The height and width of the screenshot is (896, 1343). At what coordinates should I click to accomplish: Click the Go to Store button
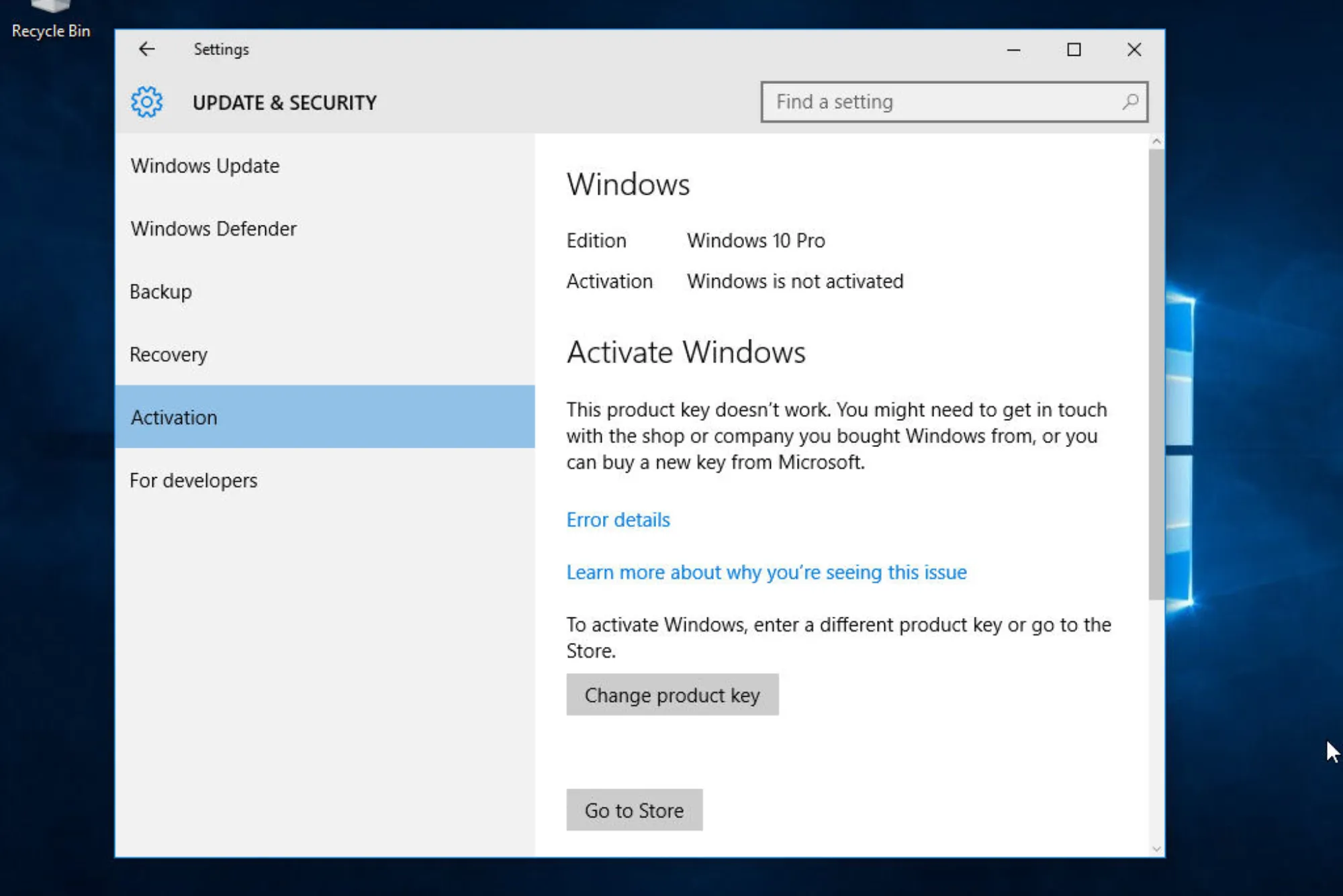[x=634, y=809]
